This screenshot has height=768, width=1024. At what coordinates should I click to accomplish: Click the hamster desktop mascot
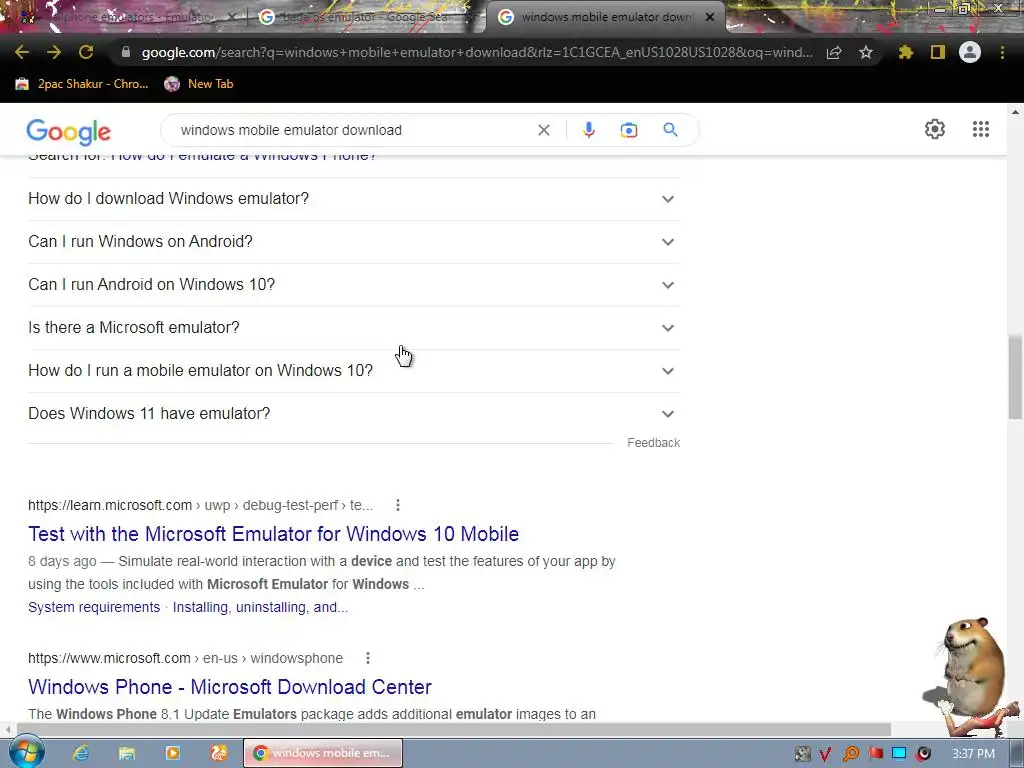click(x=972, y=676)
